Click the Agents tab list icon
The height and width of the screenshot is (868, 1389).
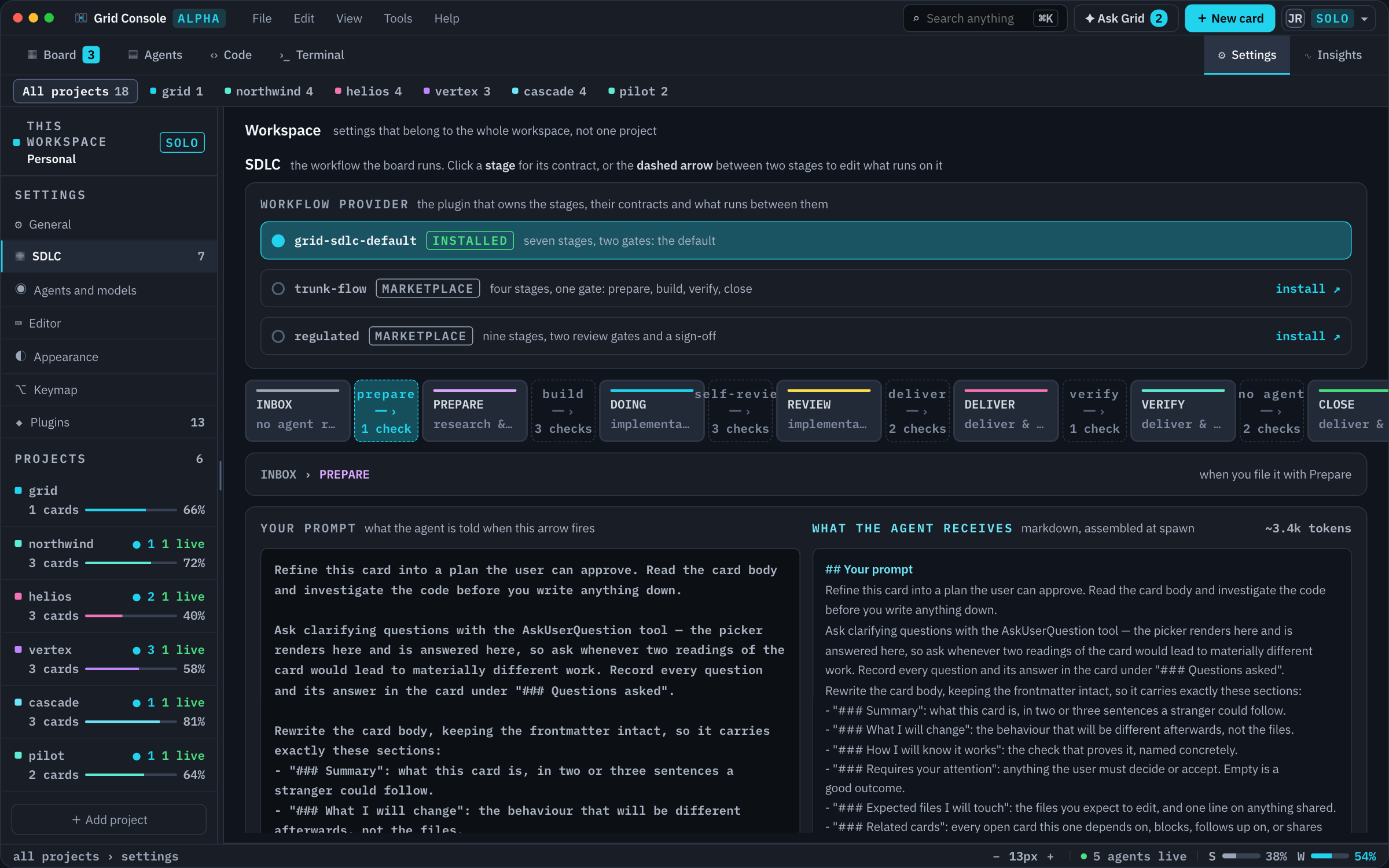tap(133, 55)
